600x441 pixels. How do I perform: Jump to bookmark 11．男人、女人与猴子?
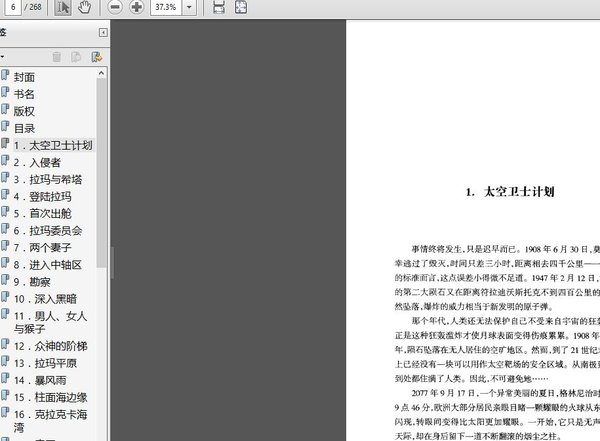pos(51,322)
